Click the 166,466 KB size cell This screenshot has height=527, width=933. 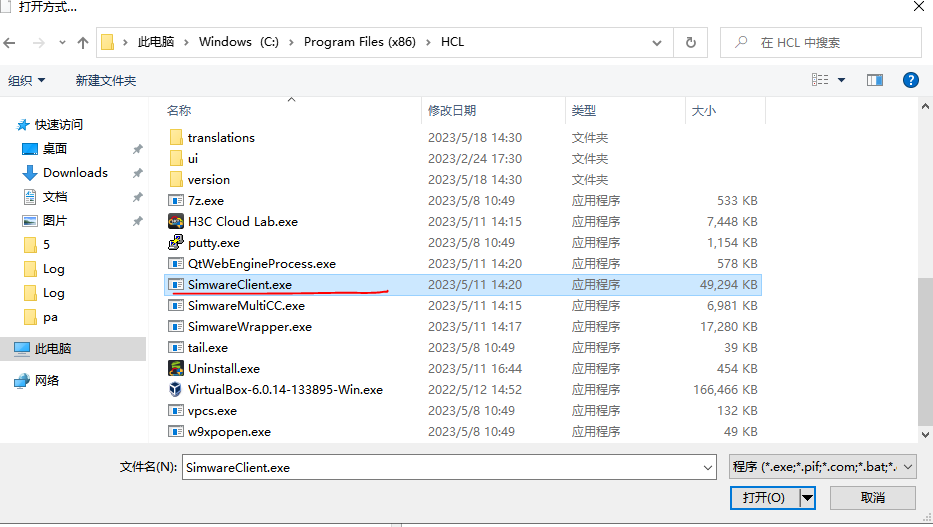725,390
